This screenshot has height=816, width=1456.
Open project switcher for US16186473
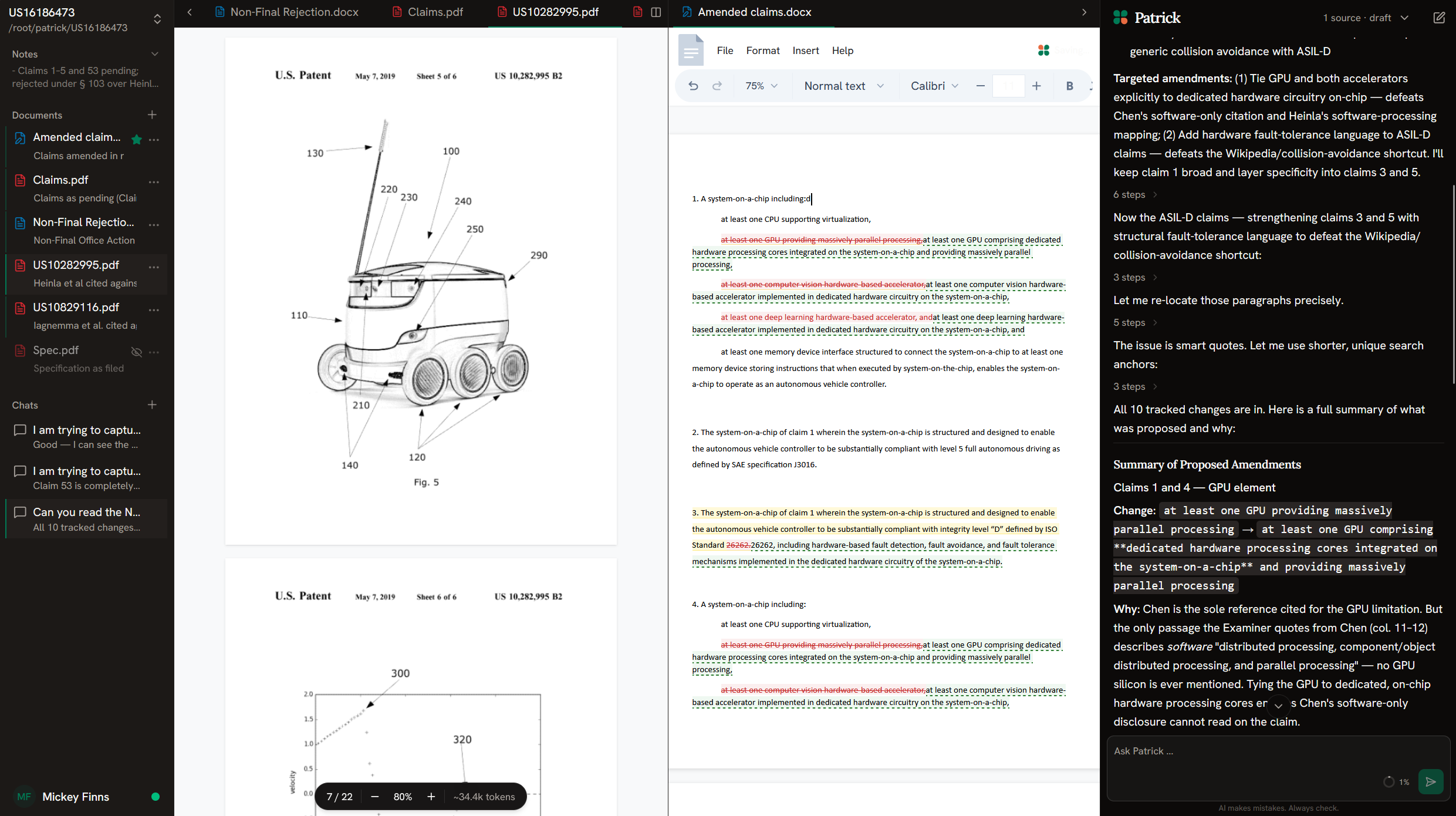(x=157, y=19)
